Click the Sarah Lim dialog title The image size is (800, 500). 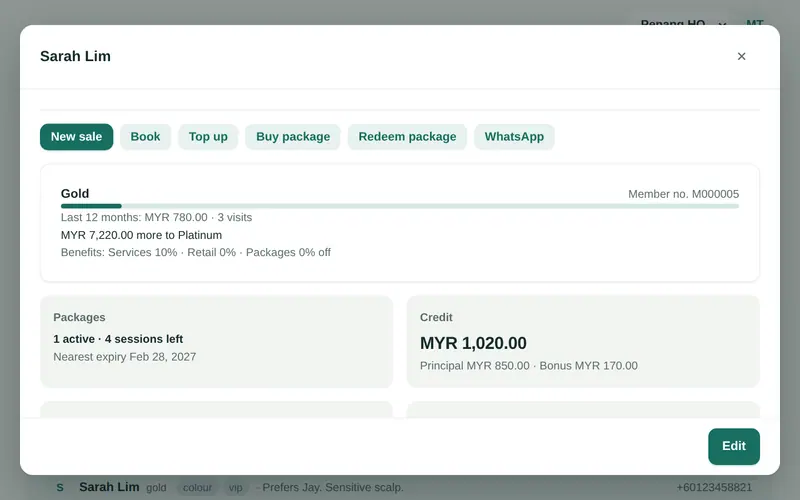click(76, 56)
